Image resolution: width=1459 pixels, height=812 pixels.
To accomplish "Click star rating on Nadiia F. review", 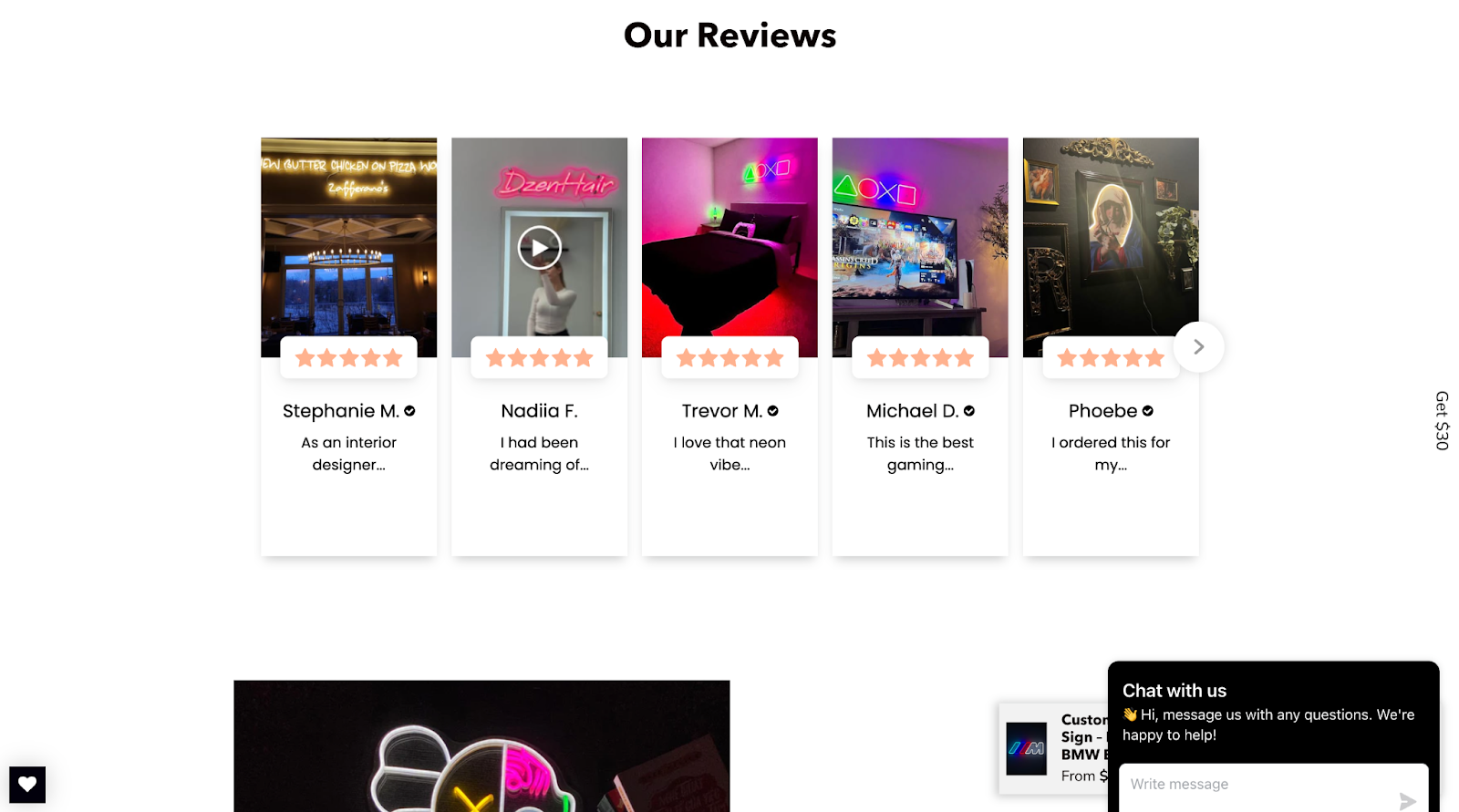I will click(539, 358).
